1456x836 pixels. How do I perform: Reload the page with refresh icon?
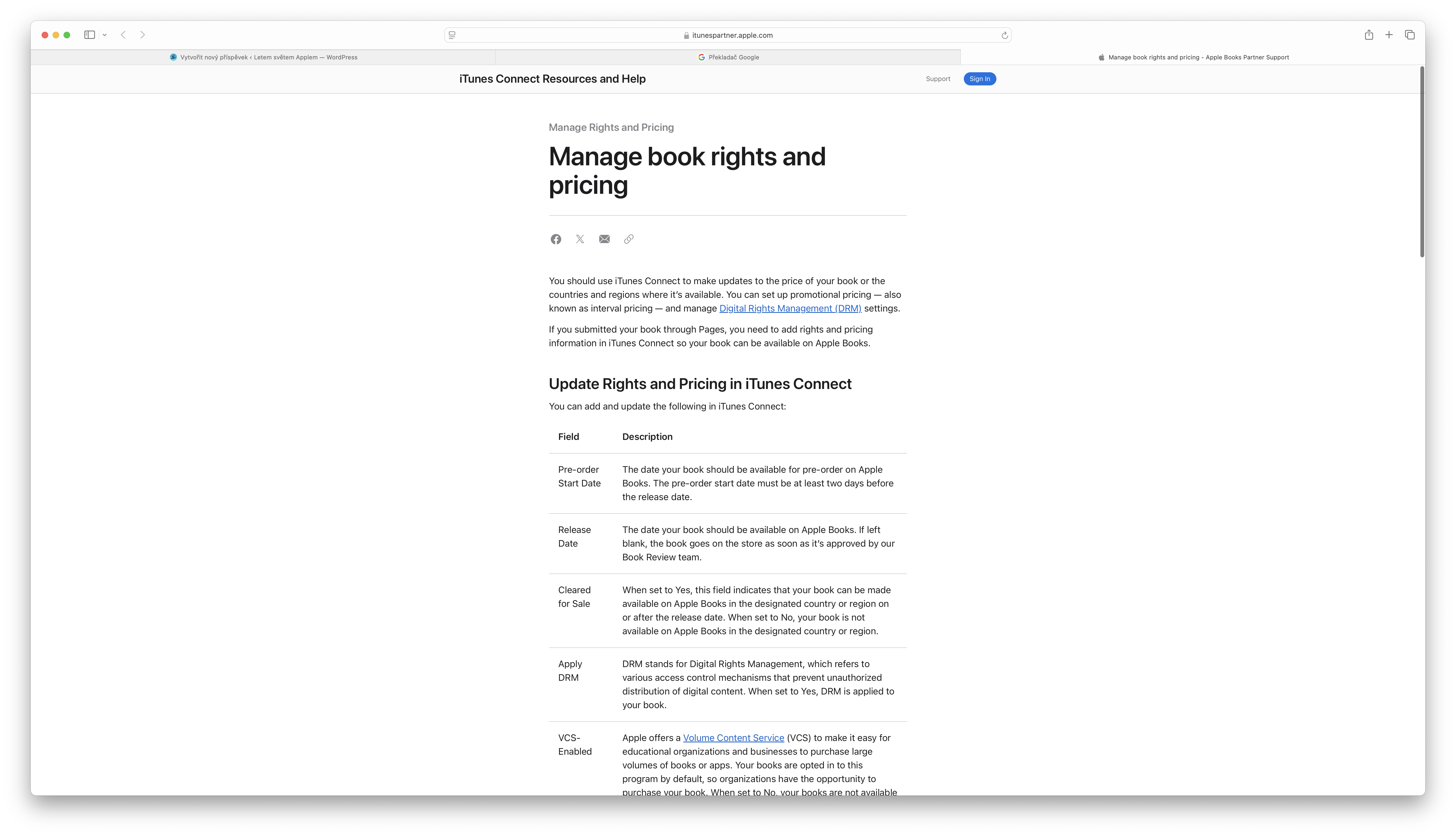tap(1005, 36)
